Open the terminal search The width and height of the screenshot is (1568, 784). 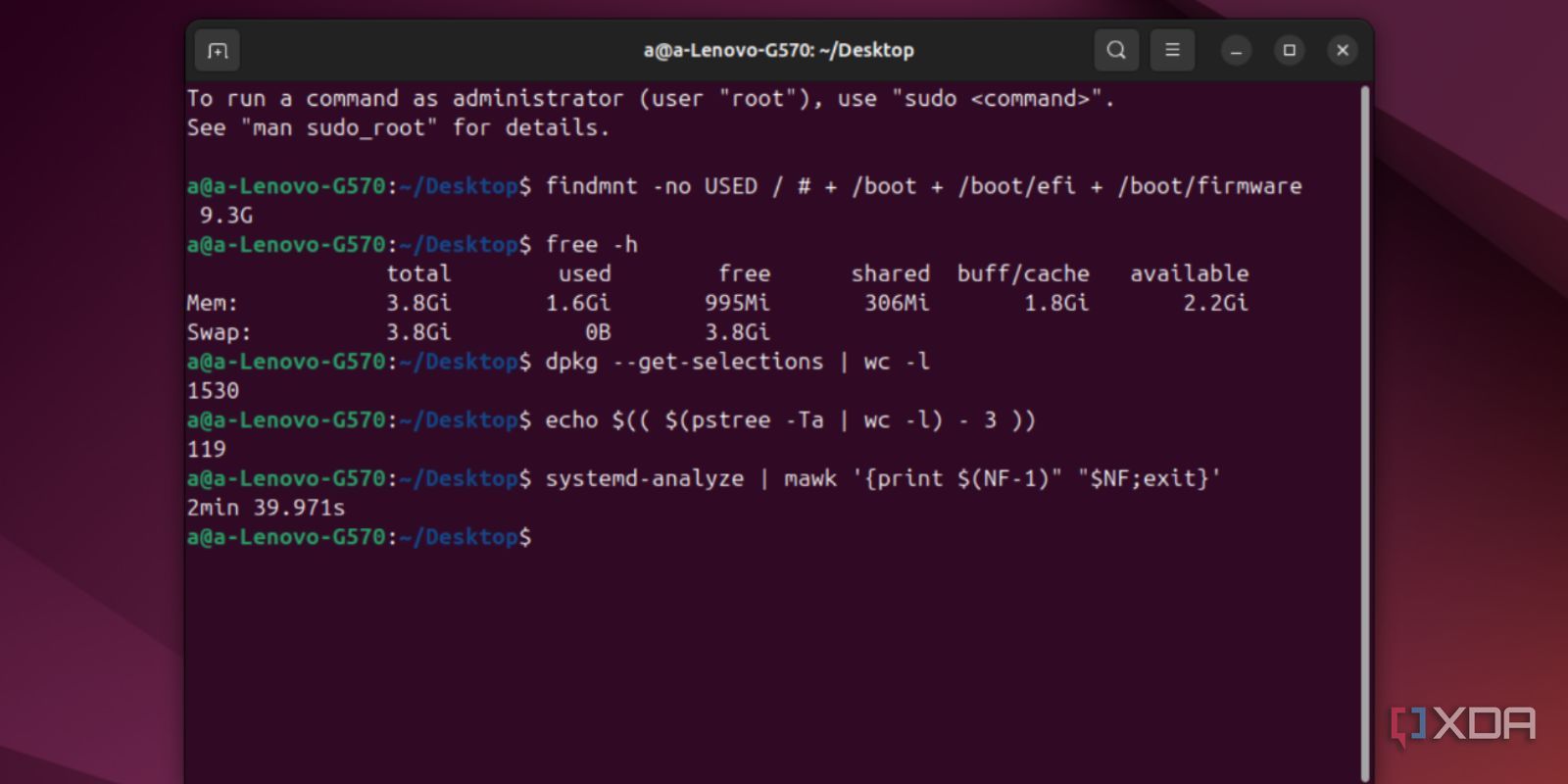coord(1116,50)
